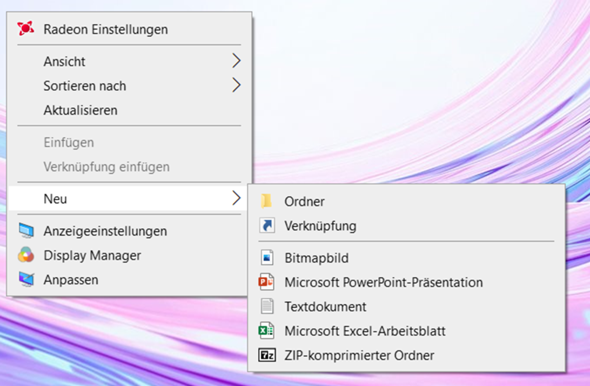Expand the Sortieren nach submenu arrow
The height and width of the screenshot is (386, 590).
coord(236,85)
